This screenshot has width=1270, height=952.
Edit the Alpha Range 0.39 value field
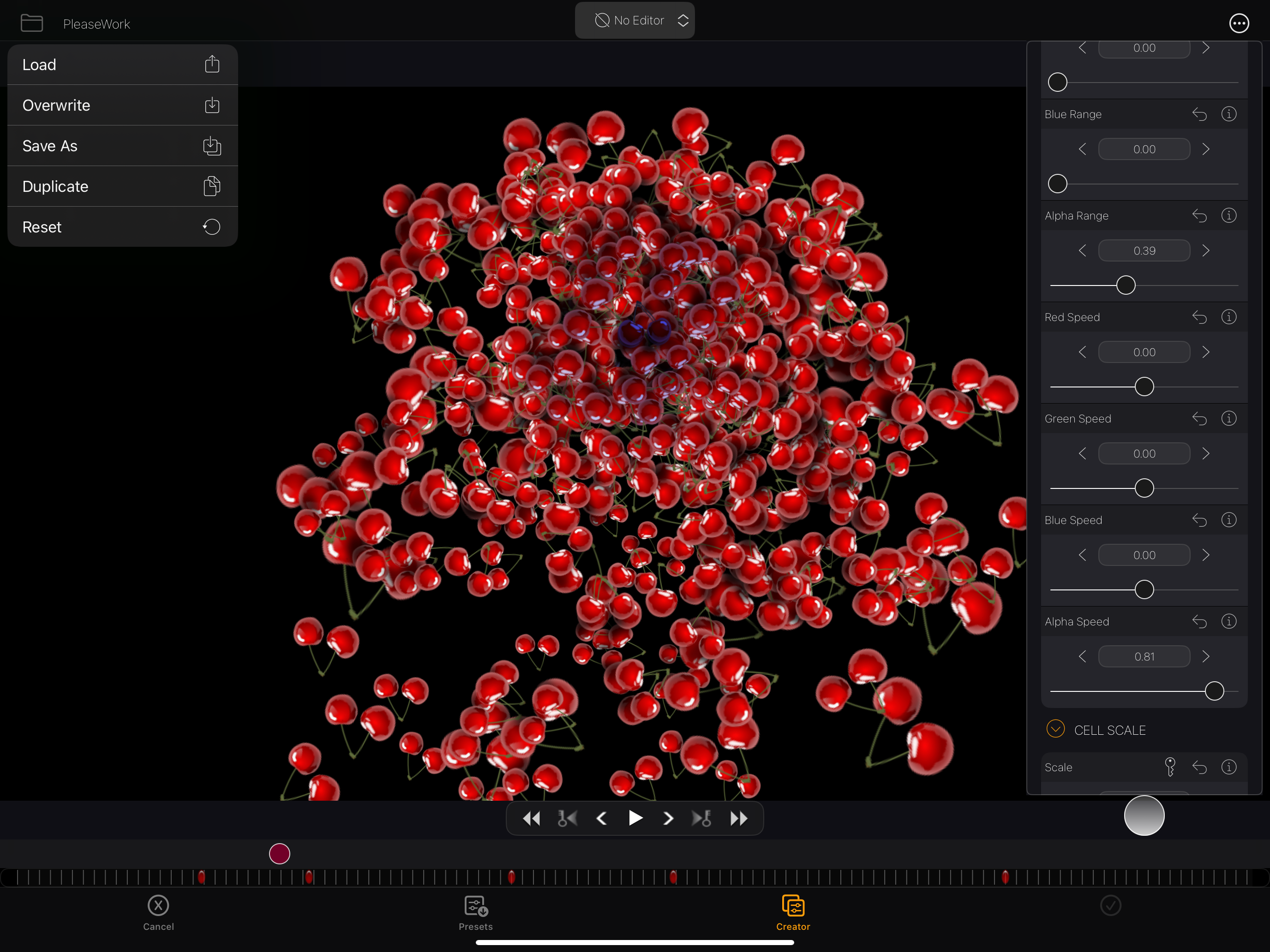point(1144,251)
